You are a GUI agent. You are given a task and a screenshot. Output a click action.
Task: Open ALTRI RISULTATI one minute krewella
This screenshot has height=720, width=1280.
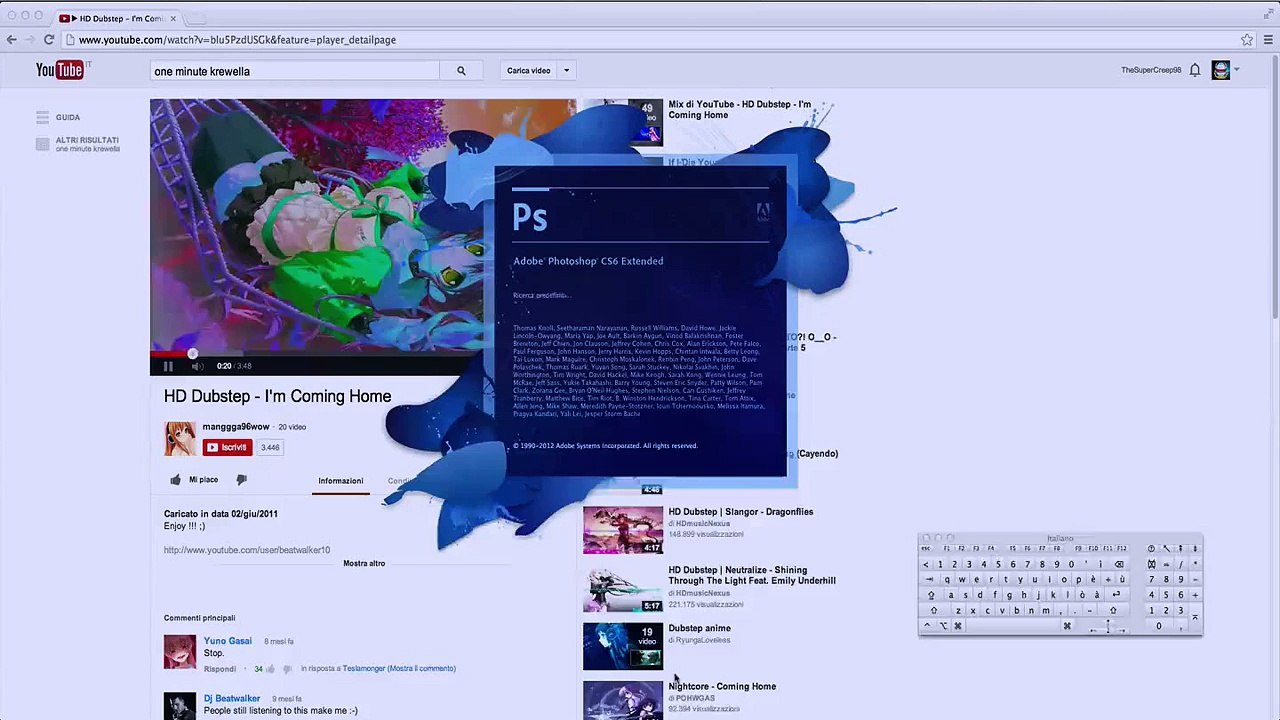pyautogui.click(x=87, y=144)
